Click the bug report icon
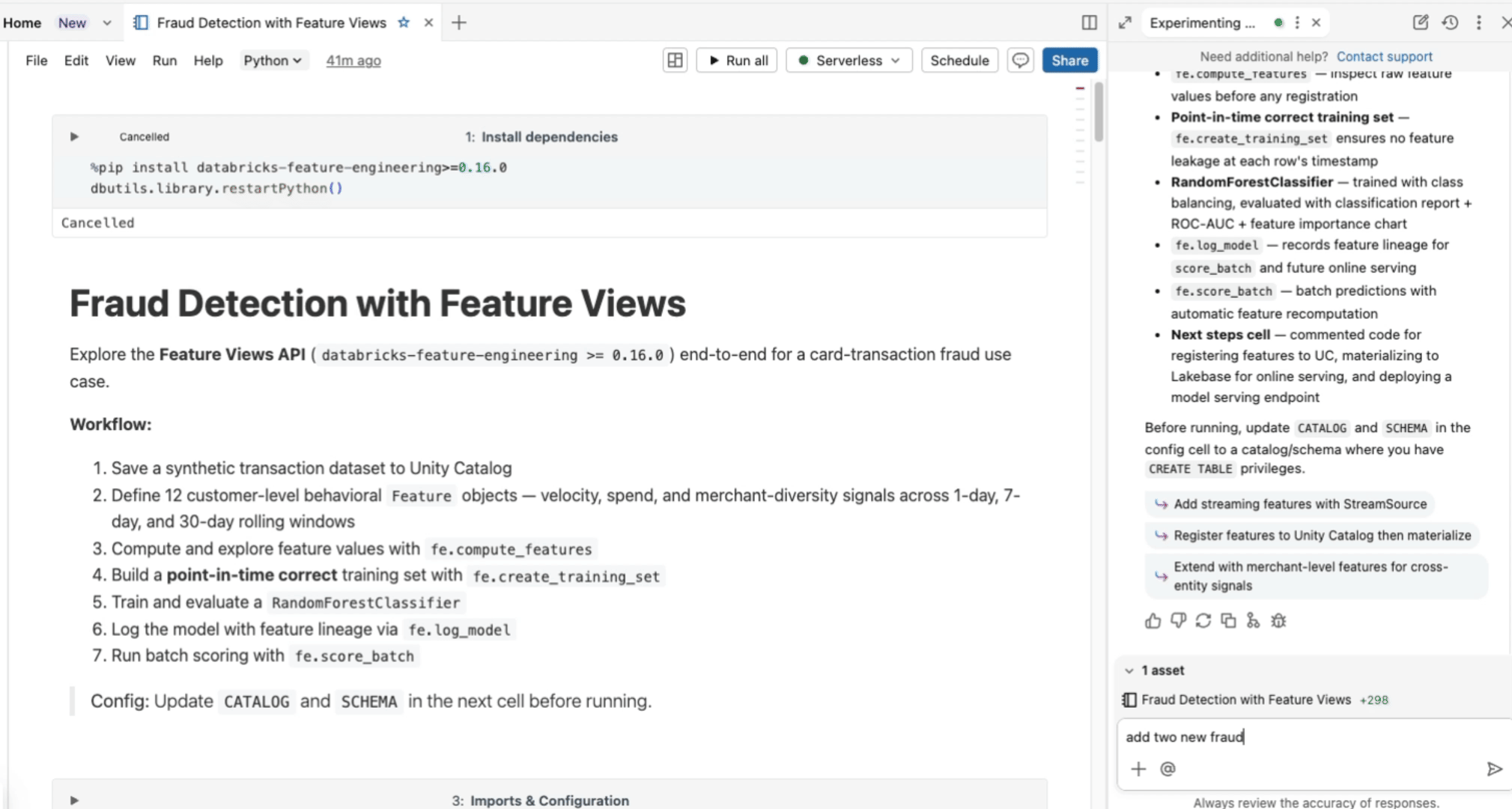 (1278, 620)
